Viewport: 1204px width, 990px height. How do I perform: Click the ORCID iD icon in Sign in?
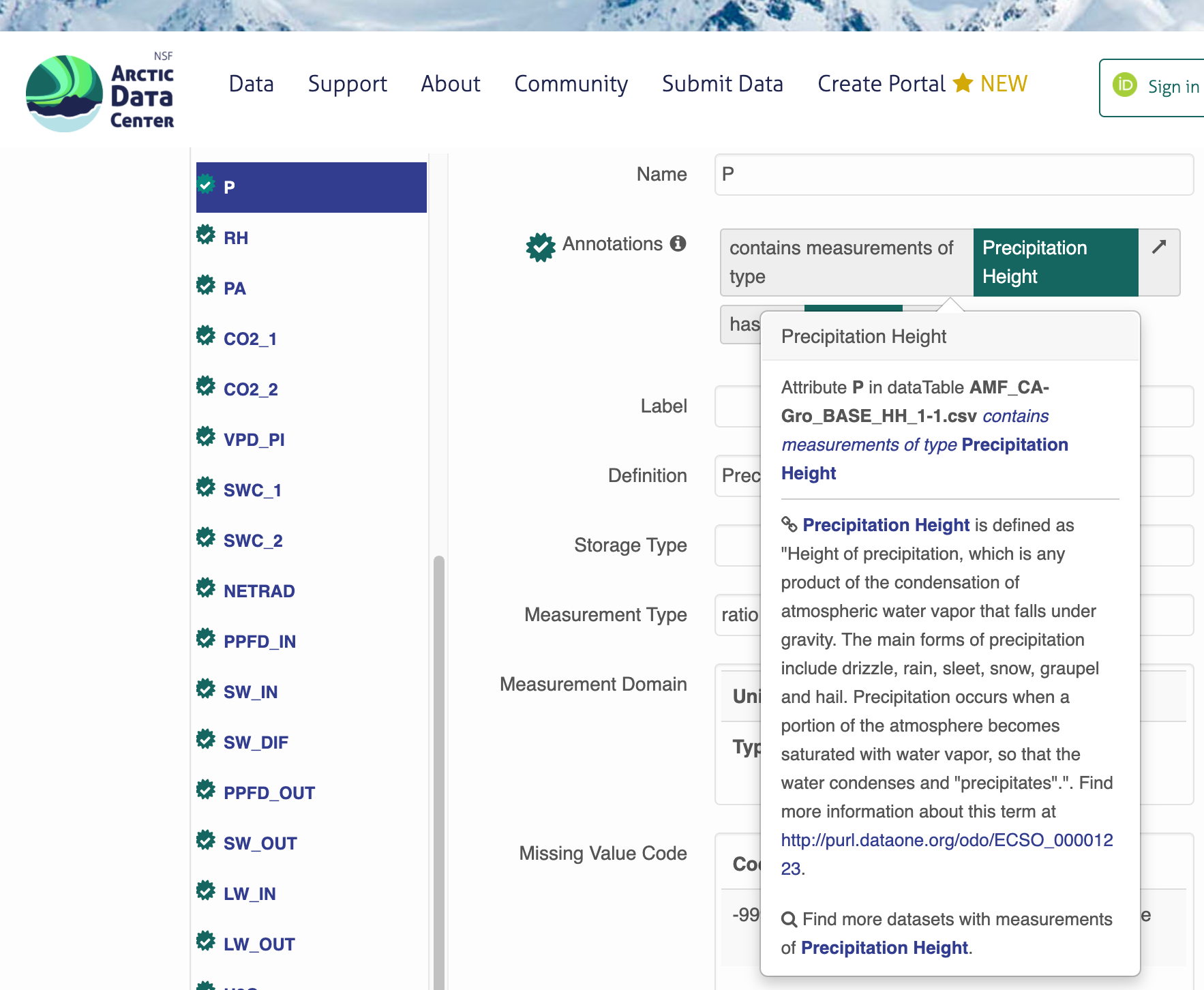[1125, 85]
